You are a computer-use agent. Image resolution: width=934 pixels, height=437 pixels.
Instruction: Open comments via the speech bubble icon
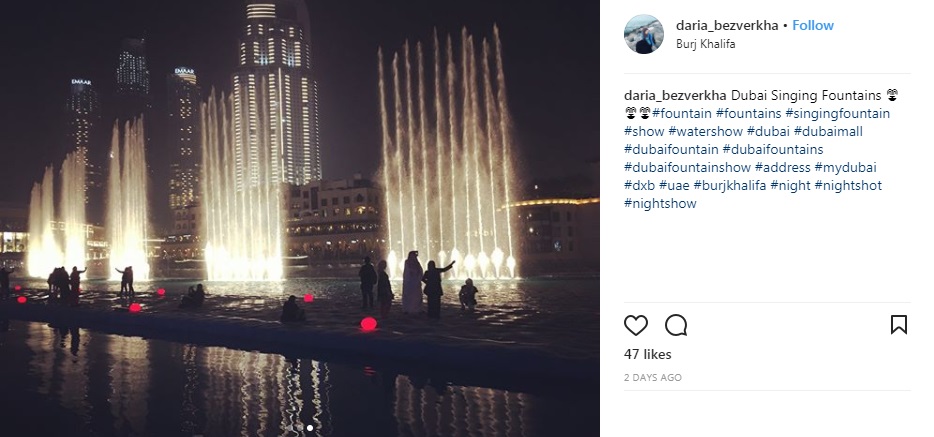pyautogui.click(x=676, y=325)
